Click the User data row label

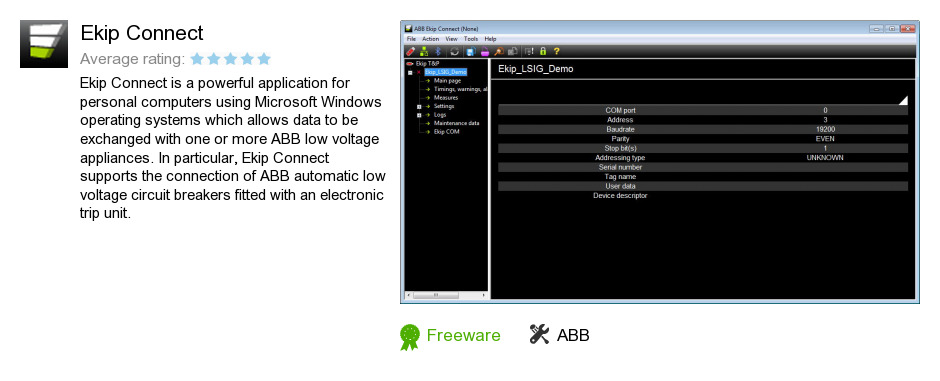620,186
